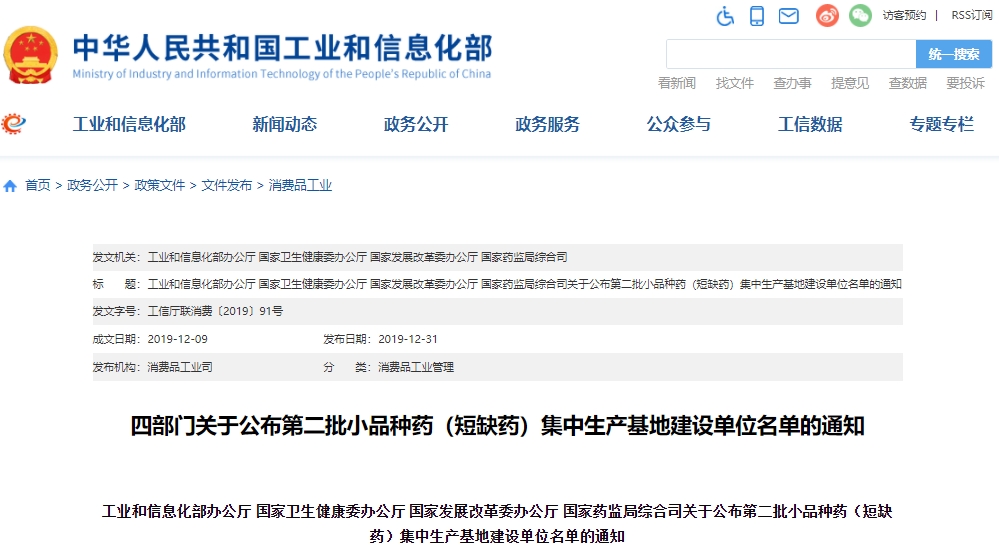Click the 发布日期 value 2019-12-31
Viewport: 999px width, 545px height.
408,339
